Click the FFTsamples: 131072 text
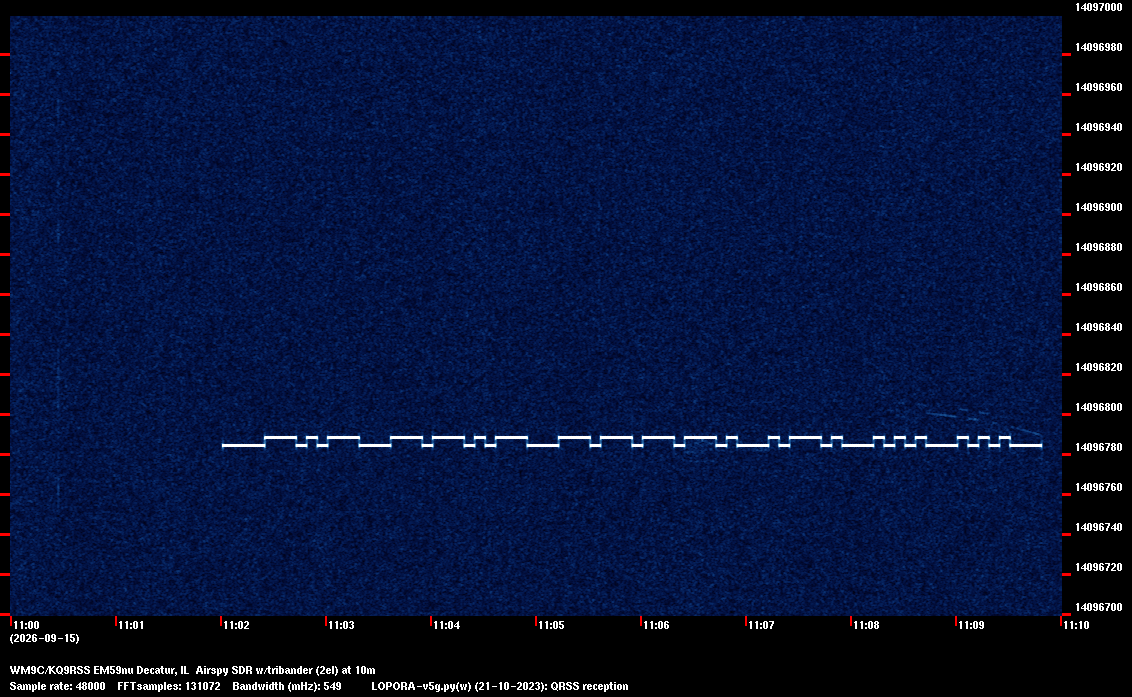This screenshot has width=1132, height=697. 169,686
